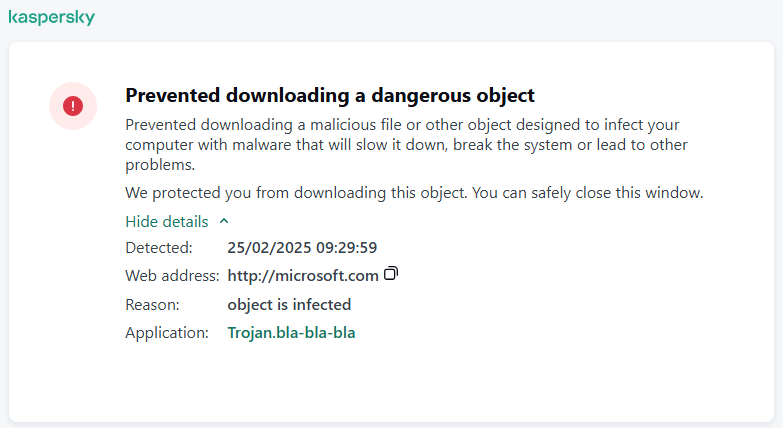Click the red exclamation warning icon
This screenshot has height=428, width=783.
[x=73, y=105]
